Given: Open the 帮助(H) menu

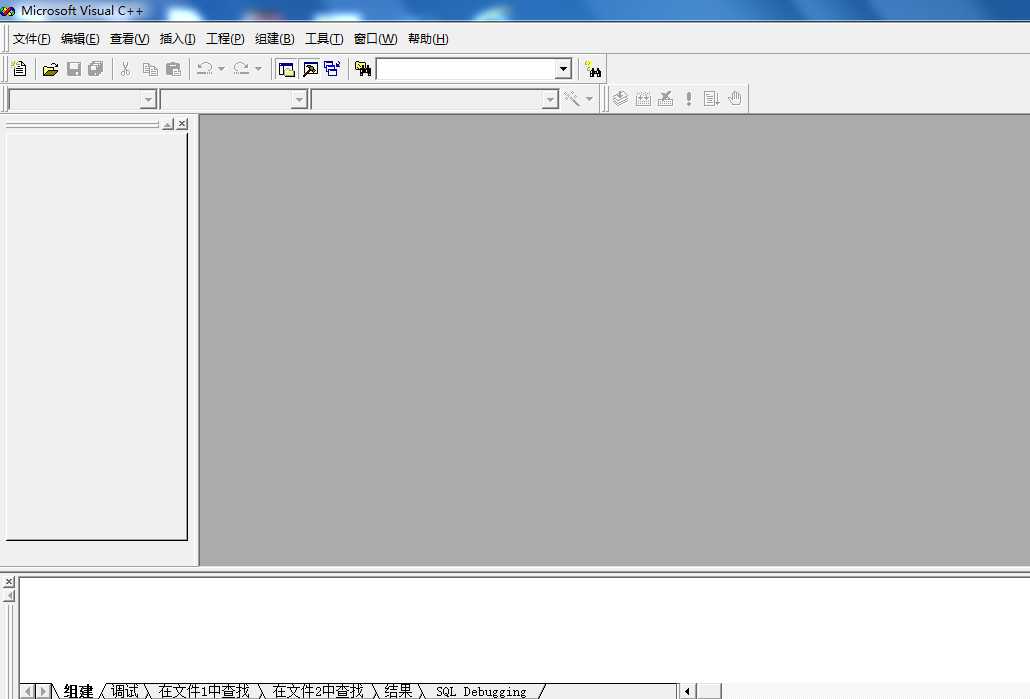Looking at the screenshot, I should [428, 39].
